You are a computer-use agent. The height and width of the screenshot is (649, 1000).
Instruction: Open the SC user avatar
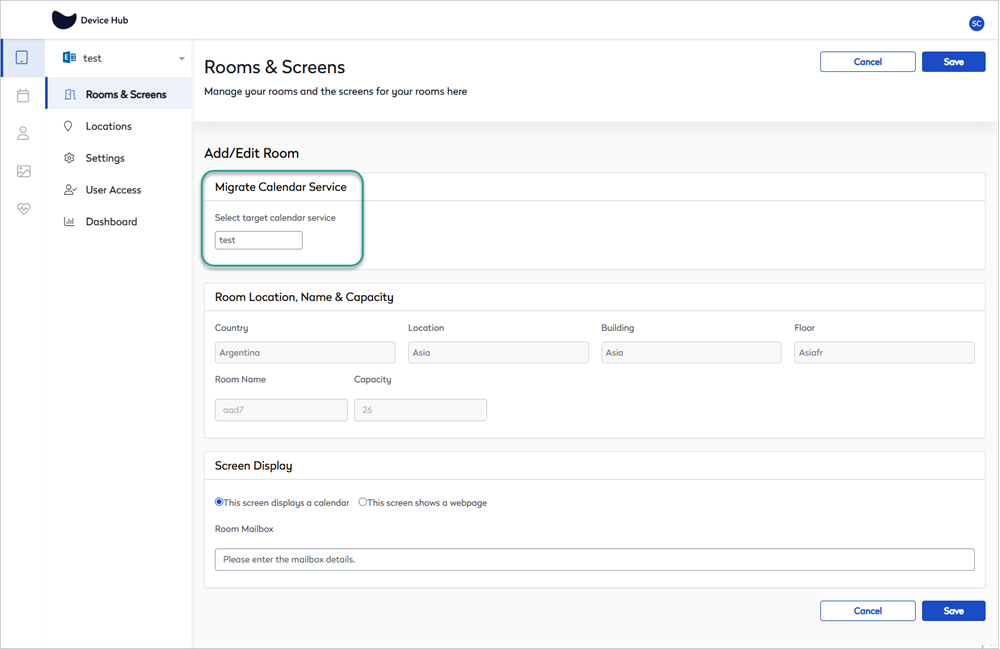tap(976, 24)
